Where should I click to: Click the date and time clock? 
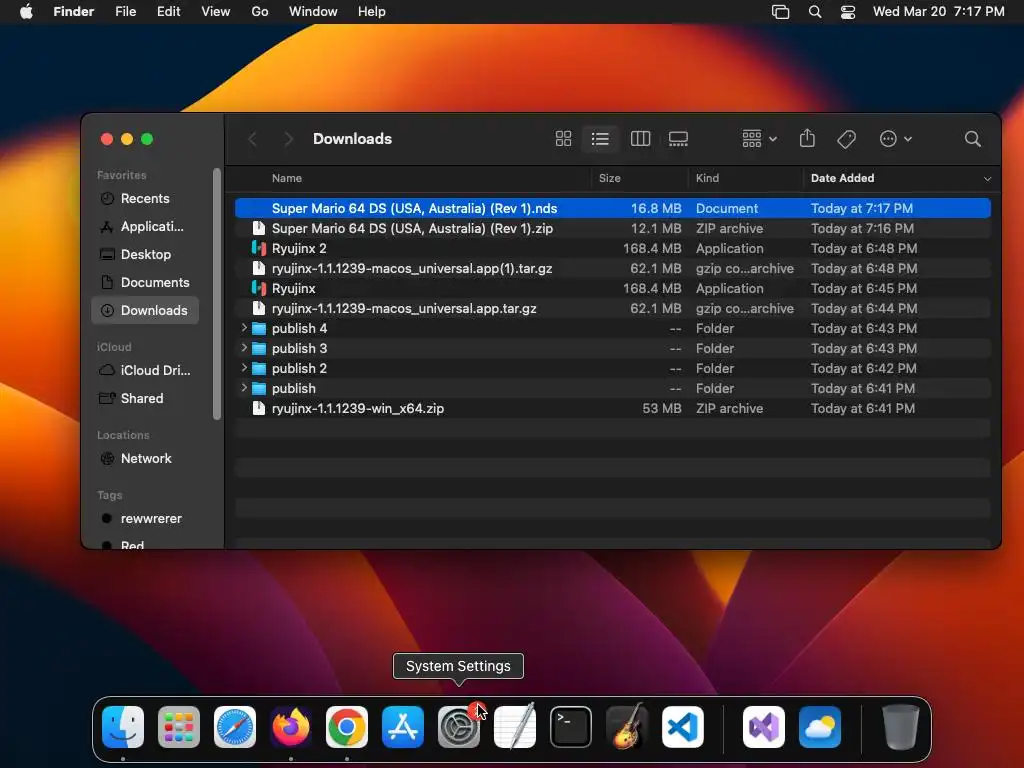coord(938,12)
